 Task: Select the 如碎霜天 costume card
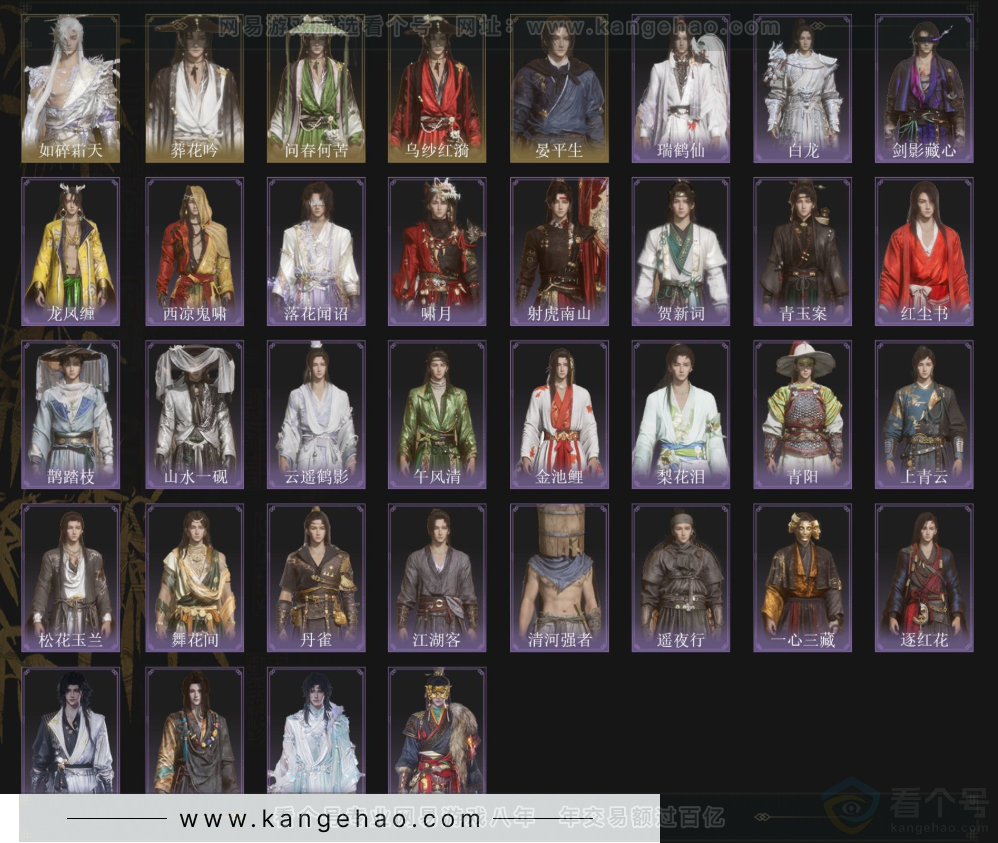pyautogui.click(x=71, y=88)
